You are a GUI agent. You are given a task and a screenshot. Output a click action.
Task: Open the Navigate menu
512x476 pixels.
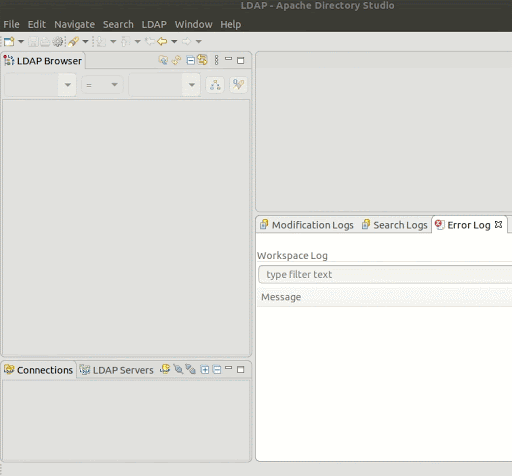tap(74, 24)
